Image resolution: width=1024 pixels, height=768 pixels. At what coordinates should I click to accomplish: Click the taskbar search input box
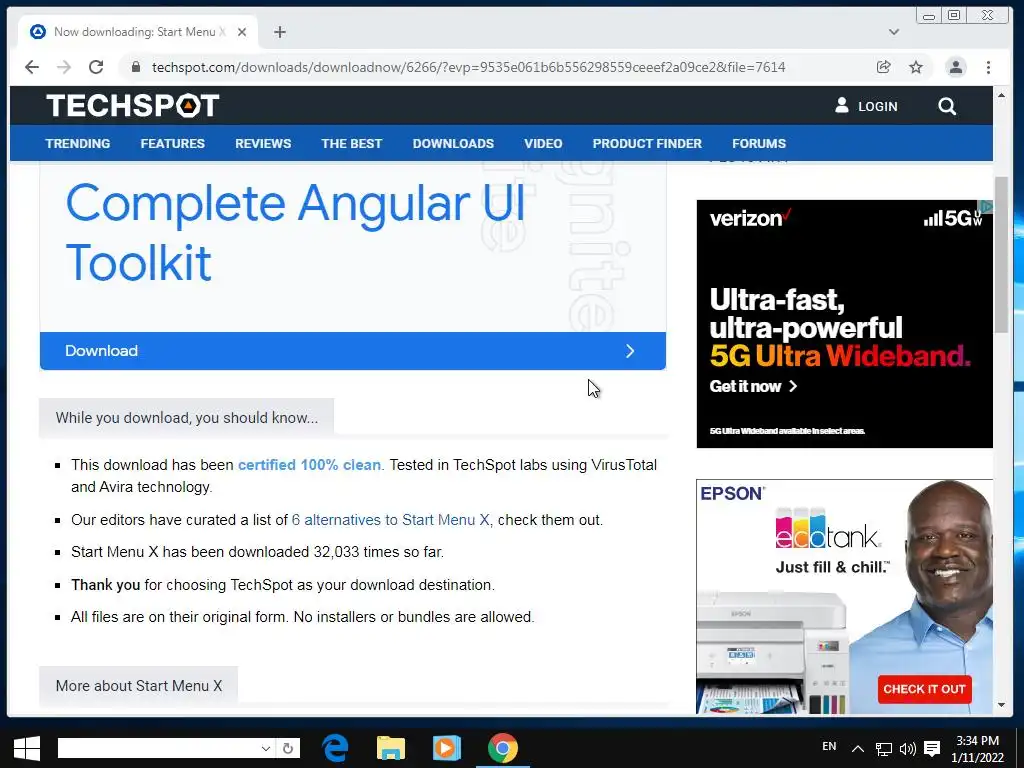pos(158,748)
